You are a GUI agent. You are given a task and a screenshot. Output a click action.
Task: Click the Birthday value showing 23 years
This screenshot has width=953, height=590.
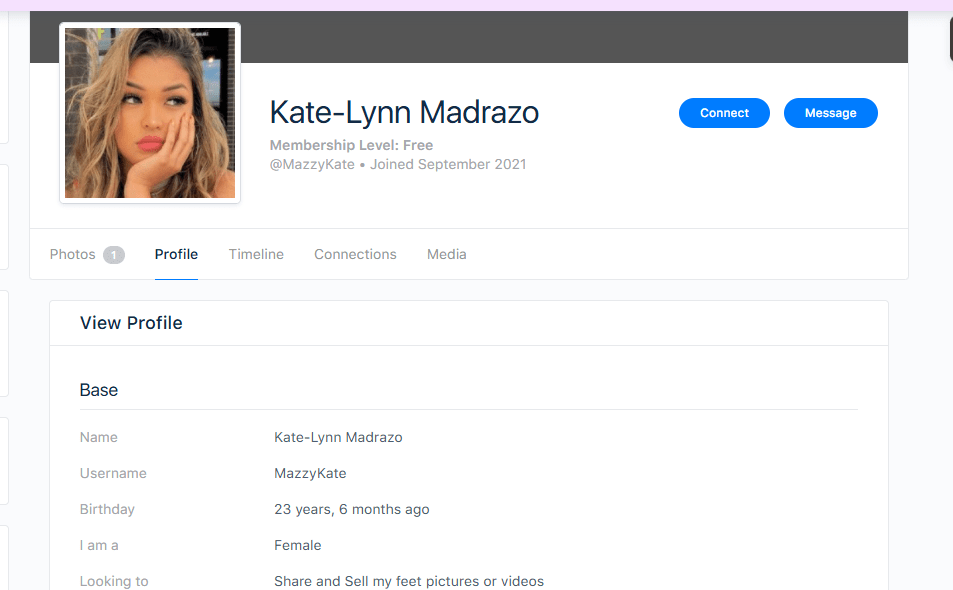click(x=352, y=509)
